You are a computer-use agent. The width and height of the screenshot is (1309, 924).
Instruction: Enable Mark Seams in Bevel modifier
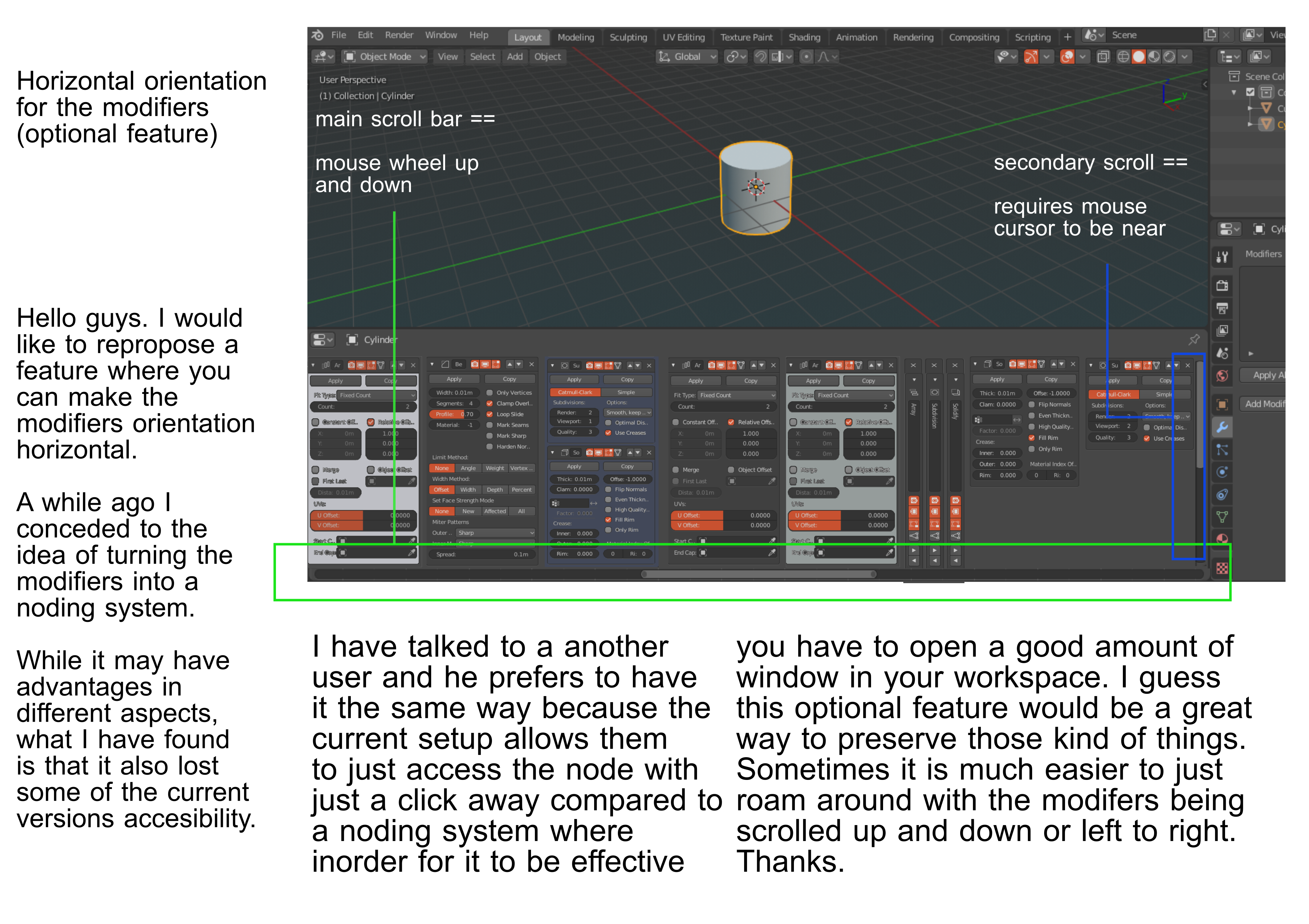[490, 425]
